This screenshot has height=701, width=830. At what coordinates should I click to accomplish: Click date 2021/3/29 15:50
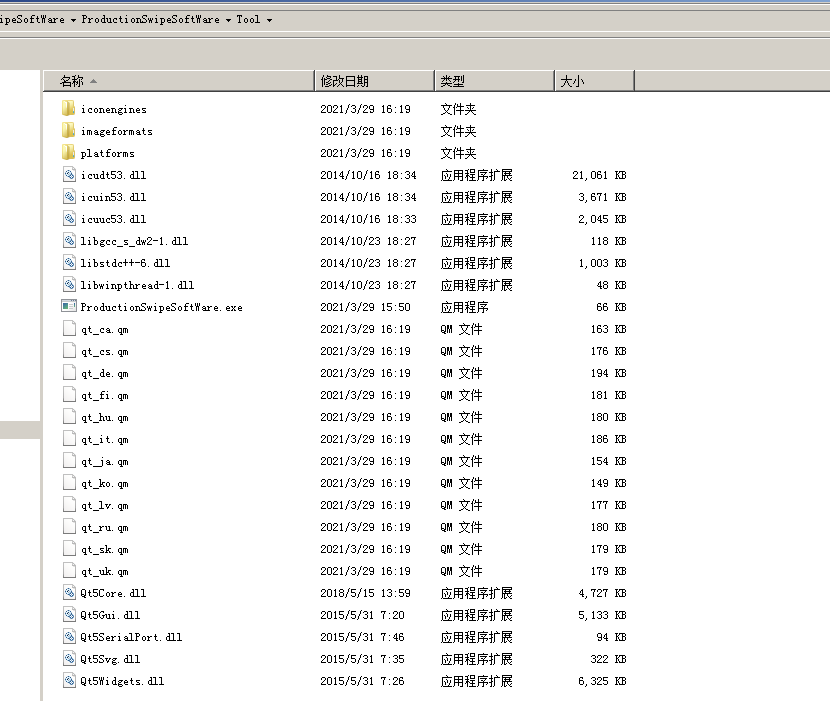(365, 307)
